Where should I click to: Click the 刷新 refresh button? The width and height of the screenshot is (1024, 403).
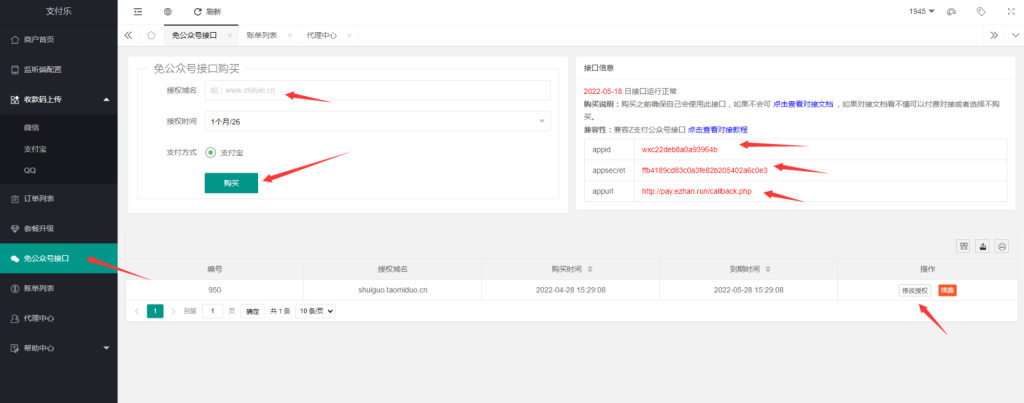coord(206,11)
